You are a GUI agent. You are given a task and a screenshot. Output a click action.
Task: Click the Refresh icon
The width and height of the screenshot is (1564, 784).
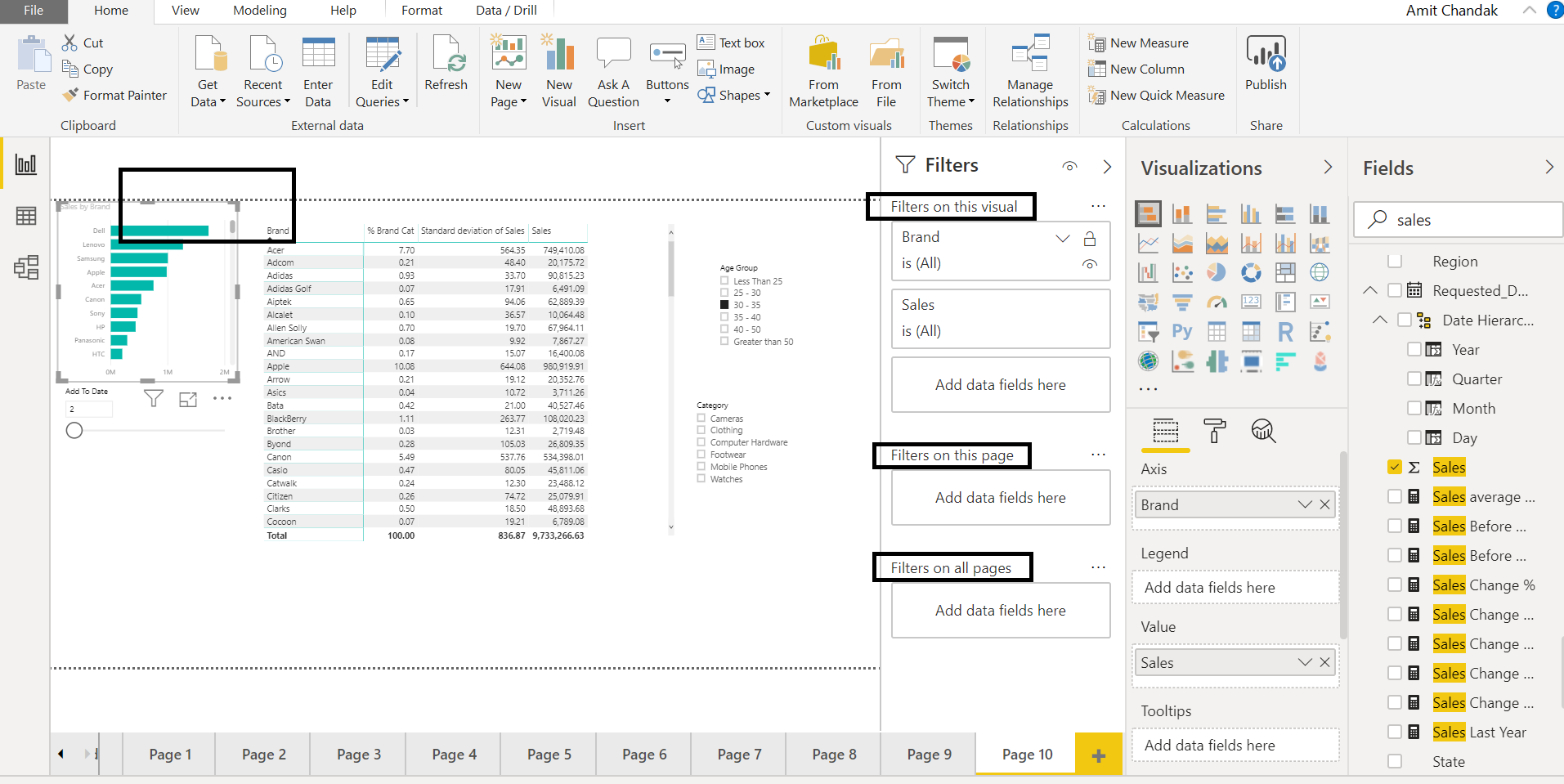[447, 54]
